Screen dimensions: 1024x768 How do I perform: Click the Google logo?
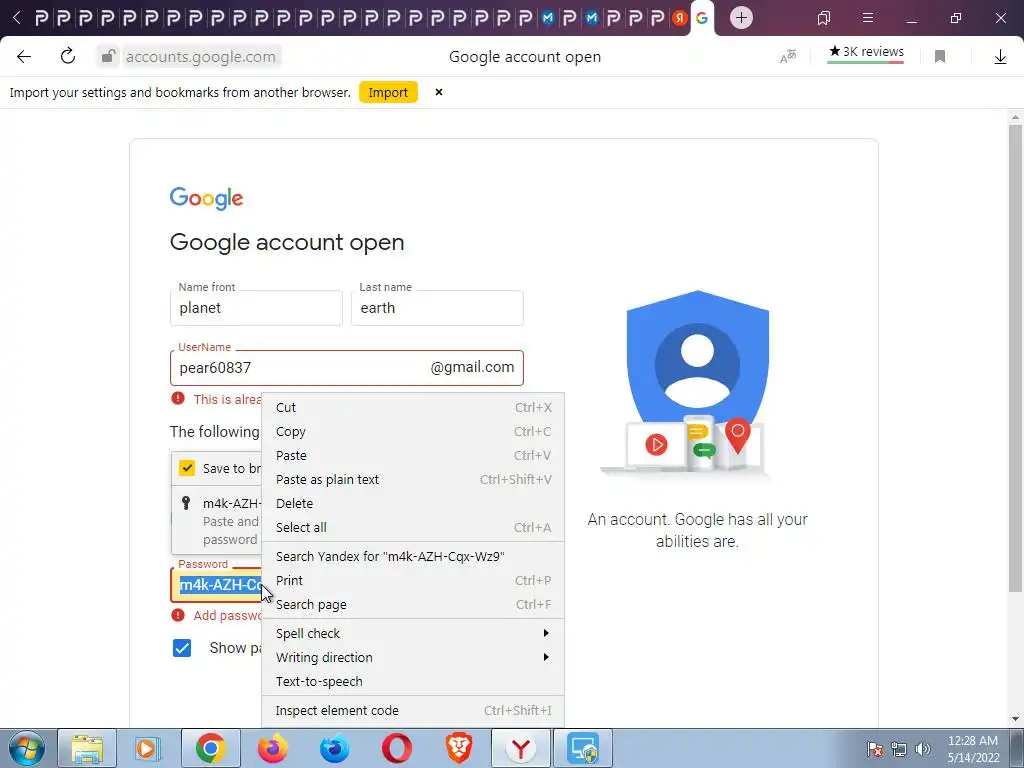click(206, 199)
